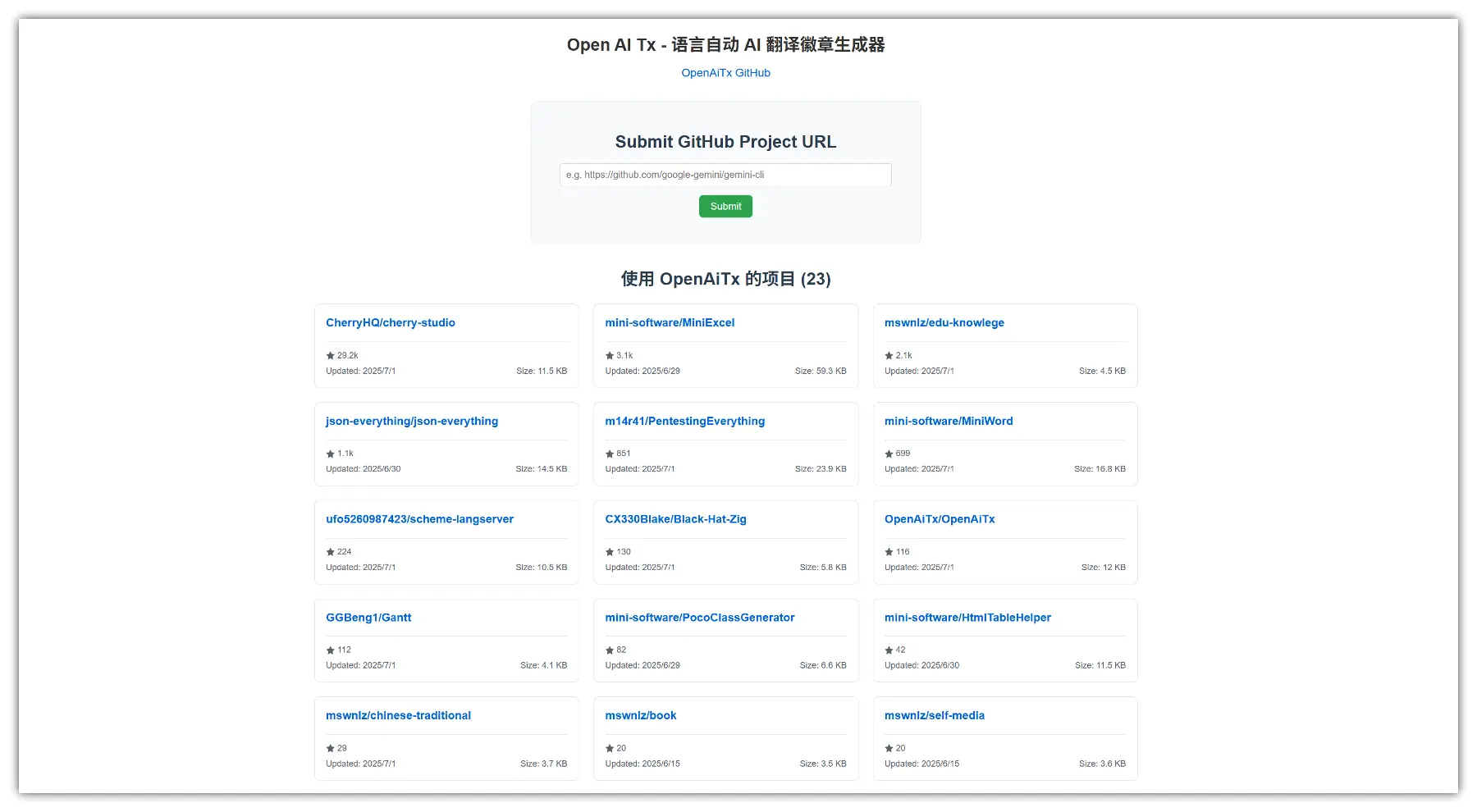Open mswnlz/self-media project link

tap(935, 716)
